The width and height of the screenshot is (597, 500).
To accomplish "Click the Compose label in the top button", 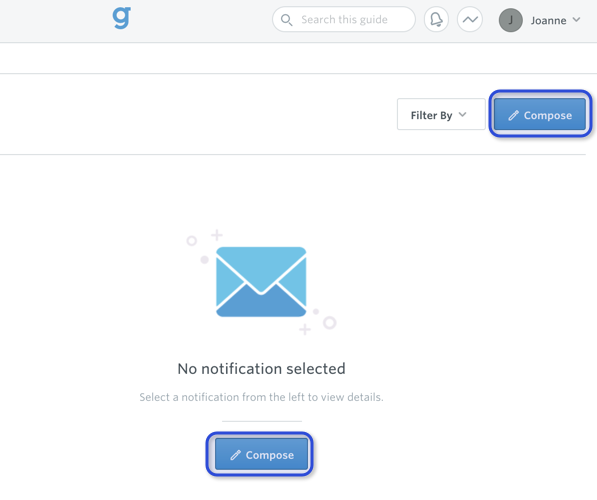I will 548,115.
